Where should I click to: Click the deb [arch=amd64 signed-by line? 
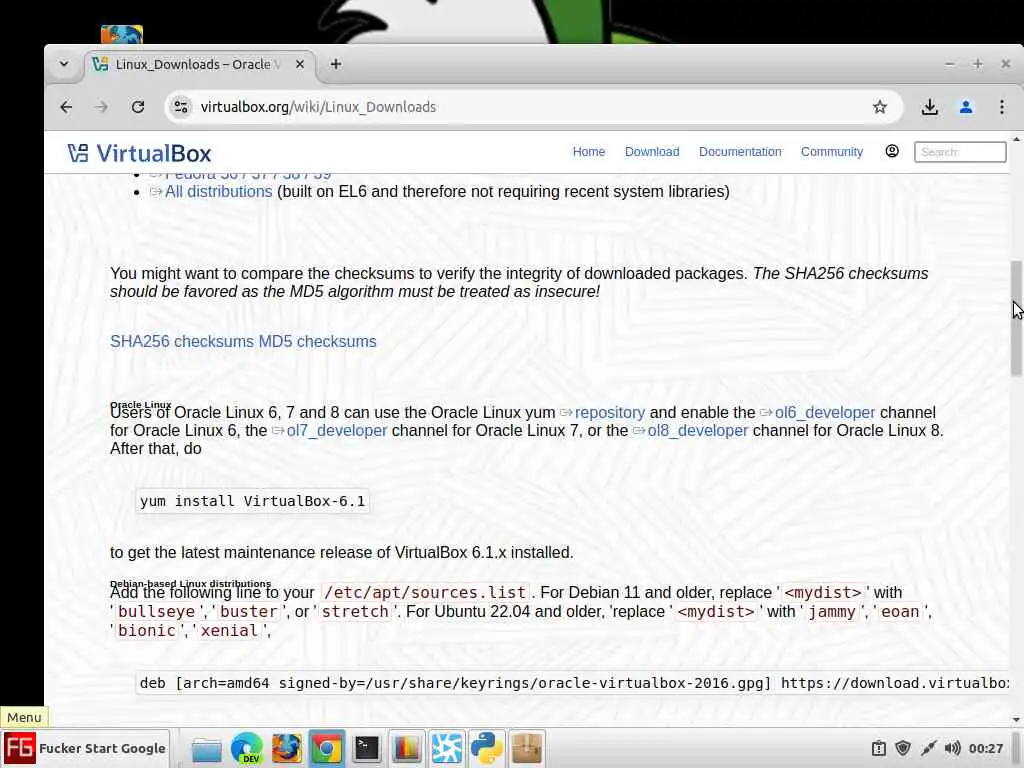tap(573, 683)
